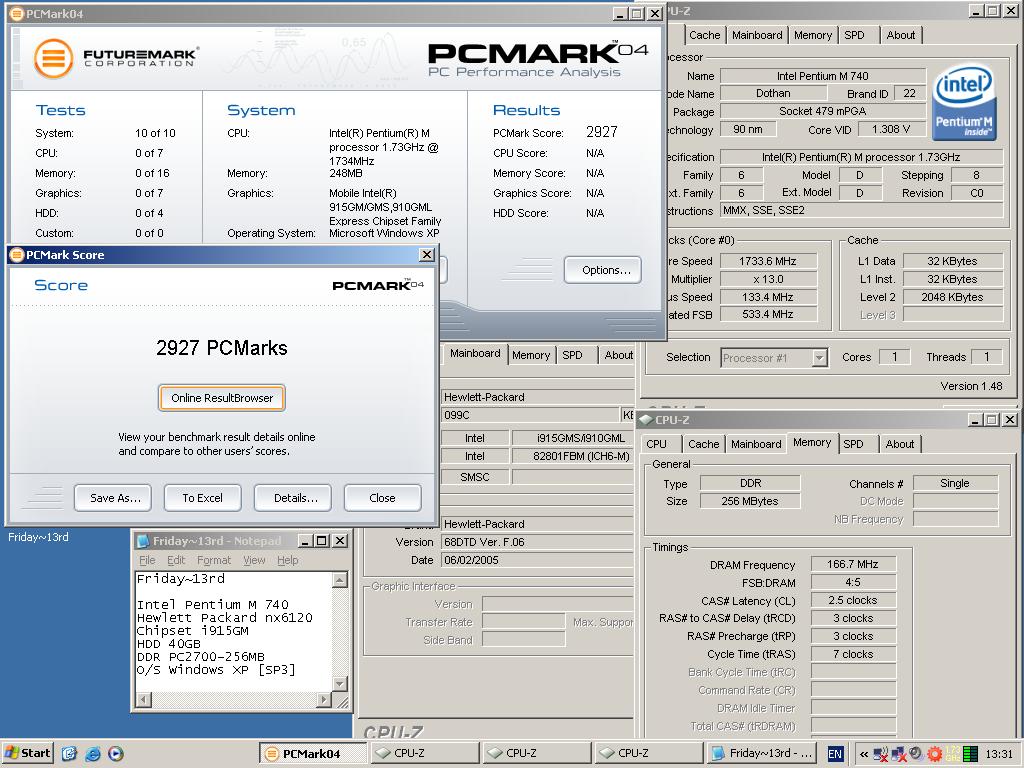1024x768 pixels.
Task: Open Options... in PCMark04 window
Action: (x=603, y=270)
